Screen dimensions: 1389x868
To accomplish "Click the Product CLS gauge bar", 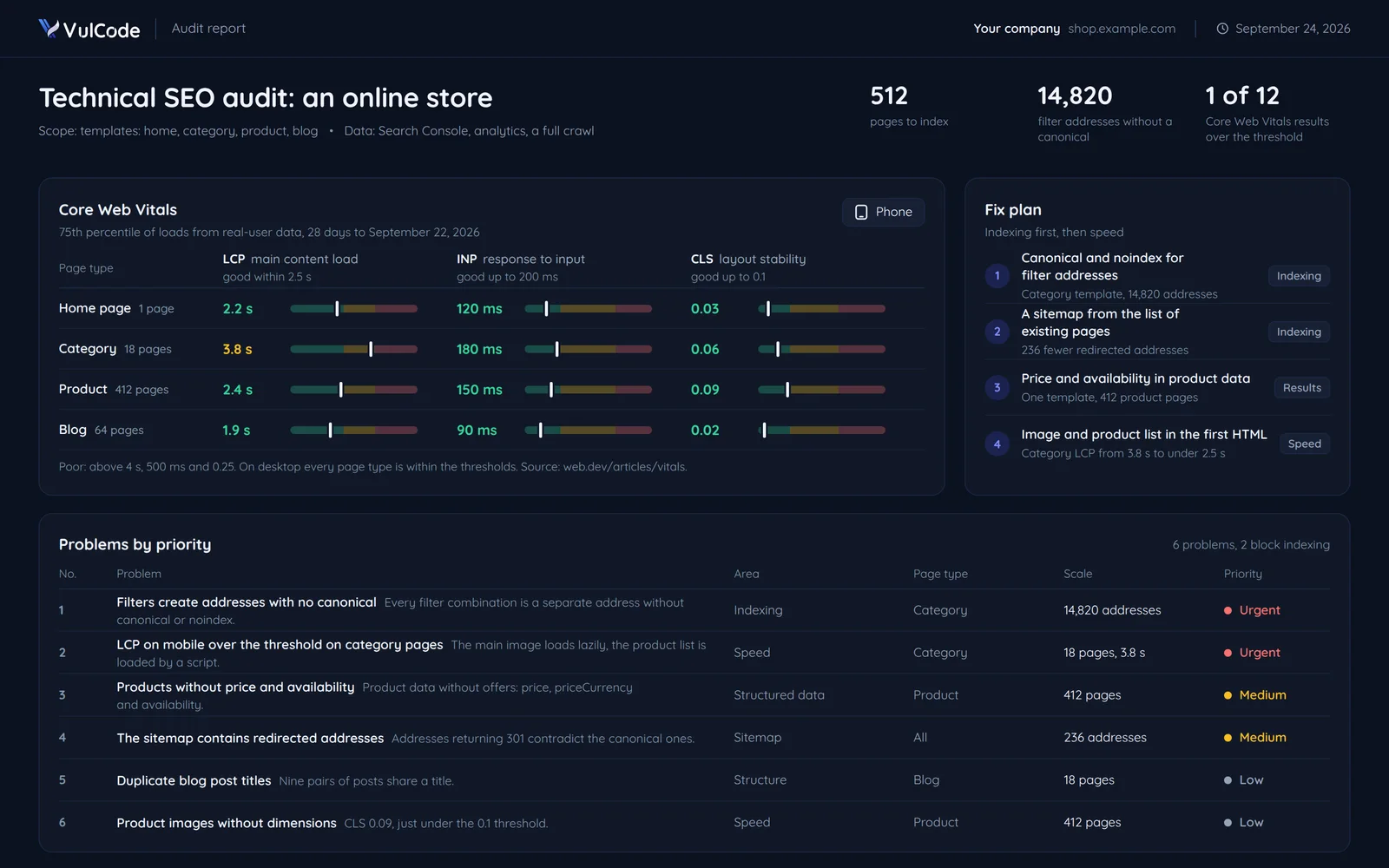I will point(821,390).
